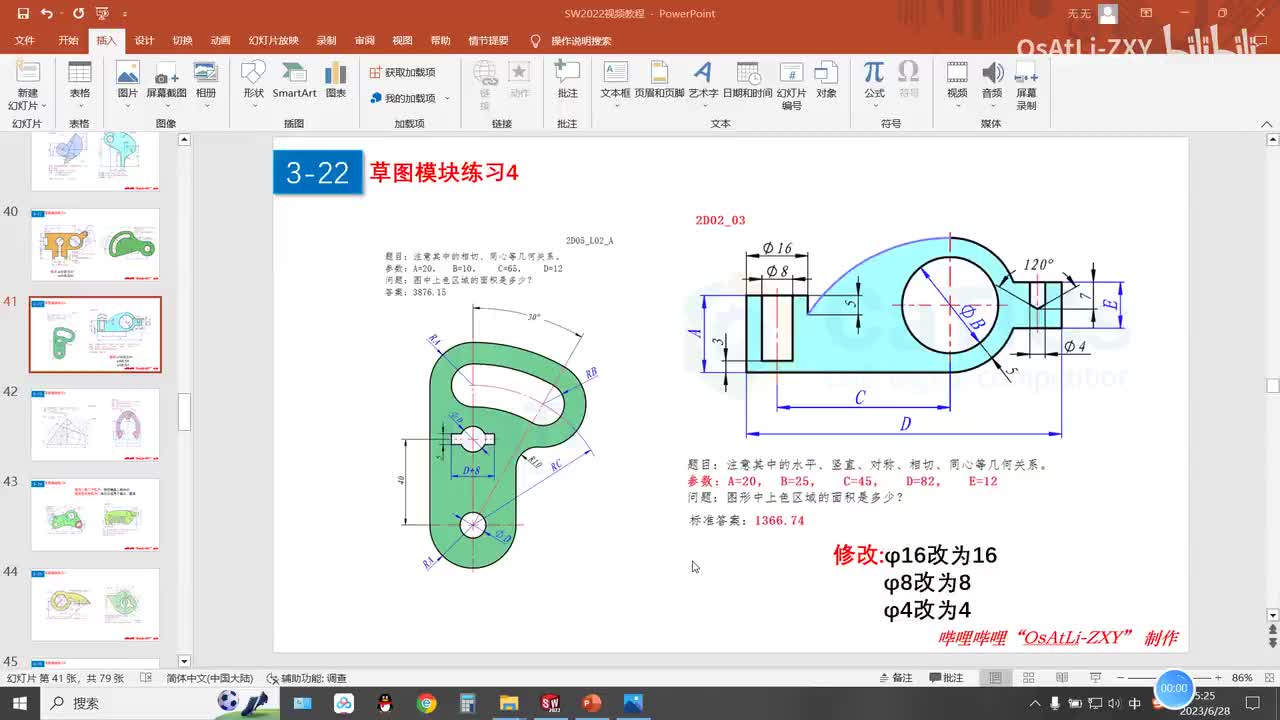This screenshot has width=1280, height=720.
Task: Click the language indicator 简体中文(中国大陆)
Action: (x=209, y=678)
